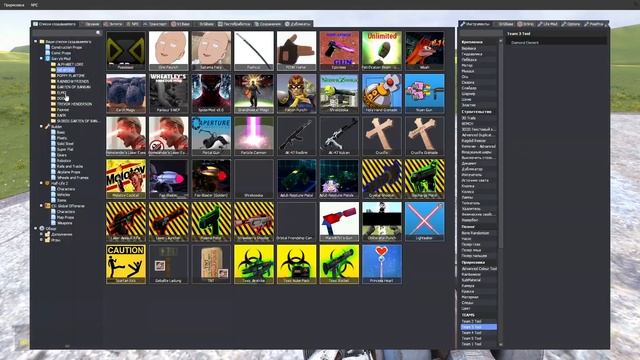640x360 pixels.
Task: Switch to the Сохранения tab
Action: (x=268, y=24)
